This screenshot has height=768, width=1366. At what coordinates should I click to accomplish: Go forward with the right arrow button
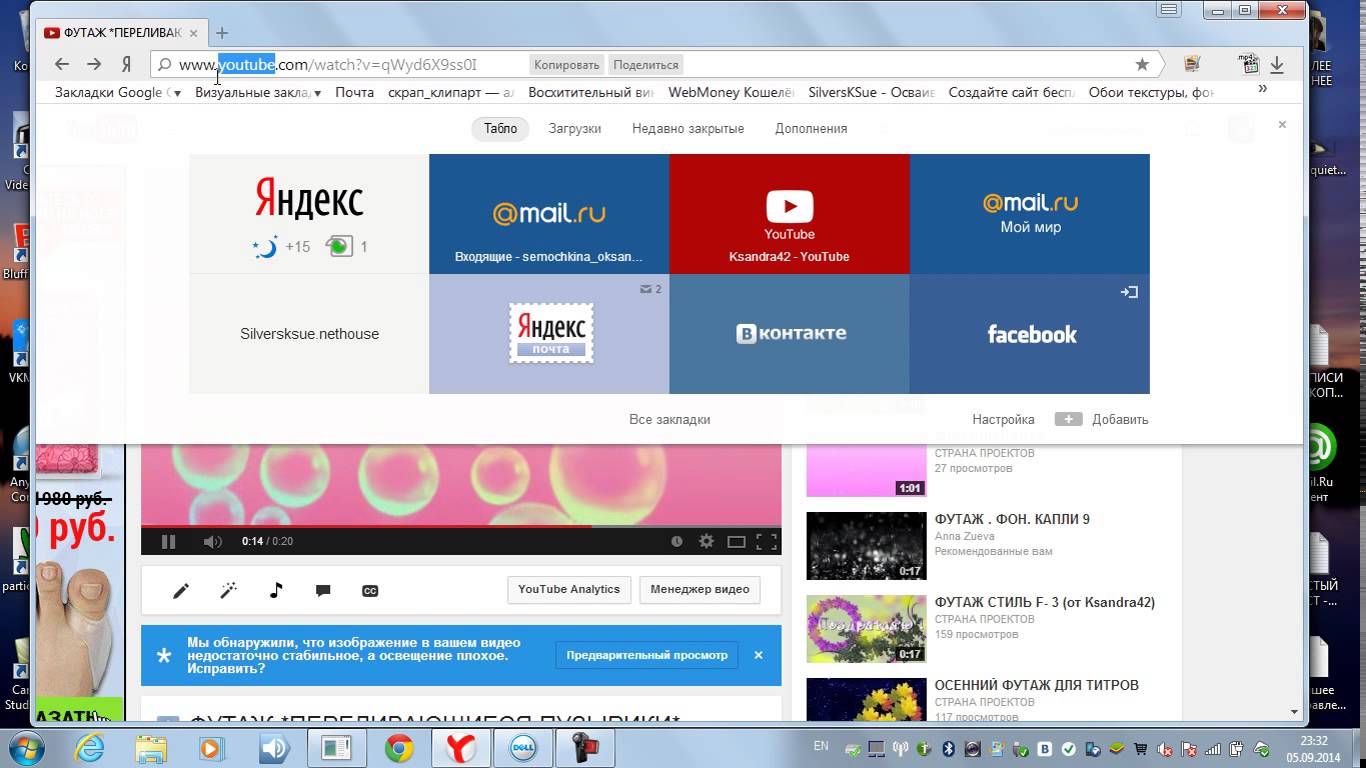coord(94,64)
